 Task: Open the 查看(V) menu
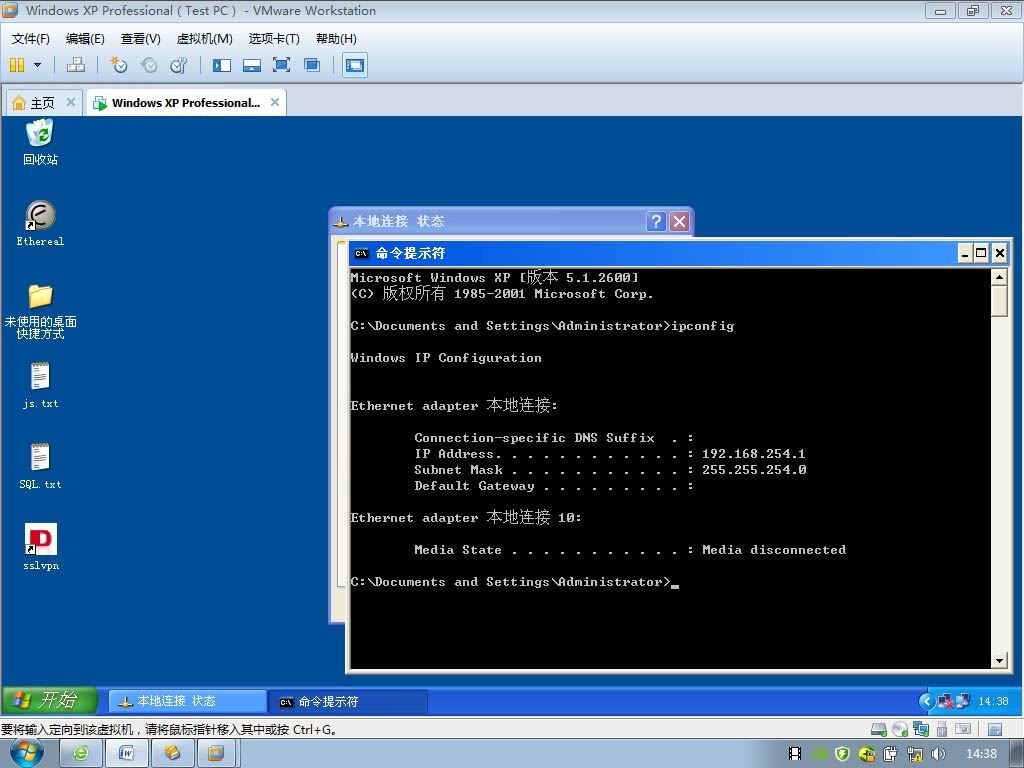pyautogui.click(x=140, y=39)
